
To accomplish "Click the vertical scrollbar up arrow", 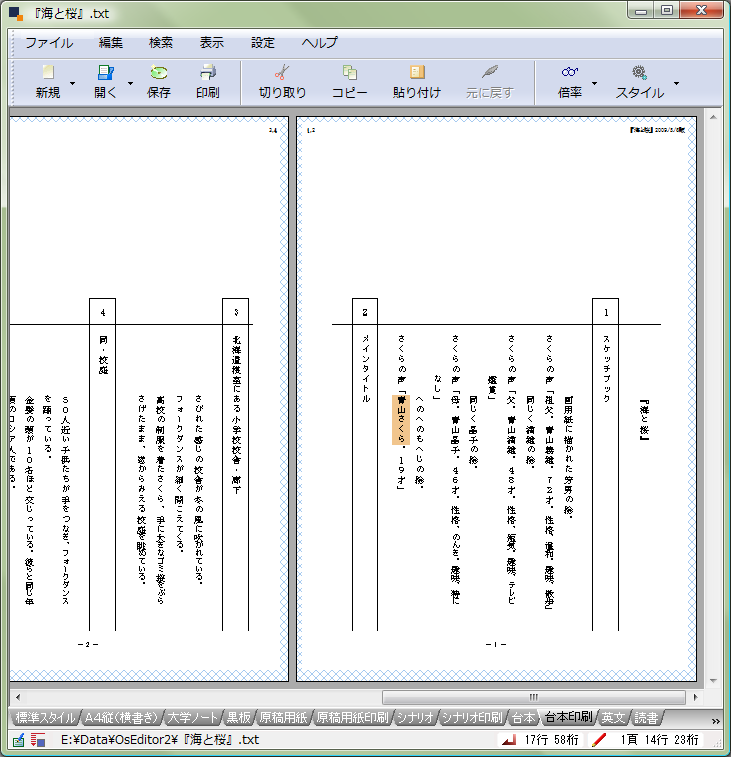I will [x=713, y=117].
